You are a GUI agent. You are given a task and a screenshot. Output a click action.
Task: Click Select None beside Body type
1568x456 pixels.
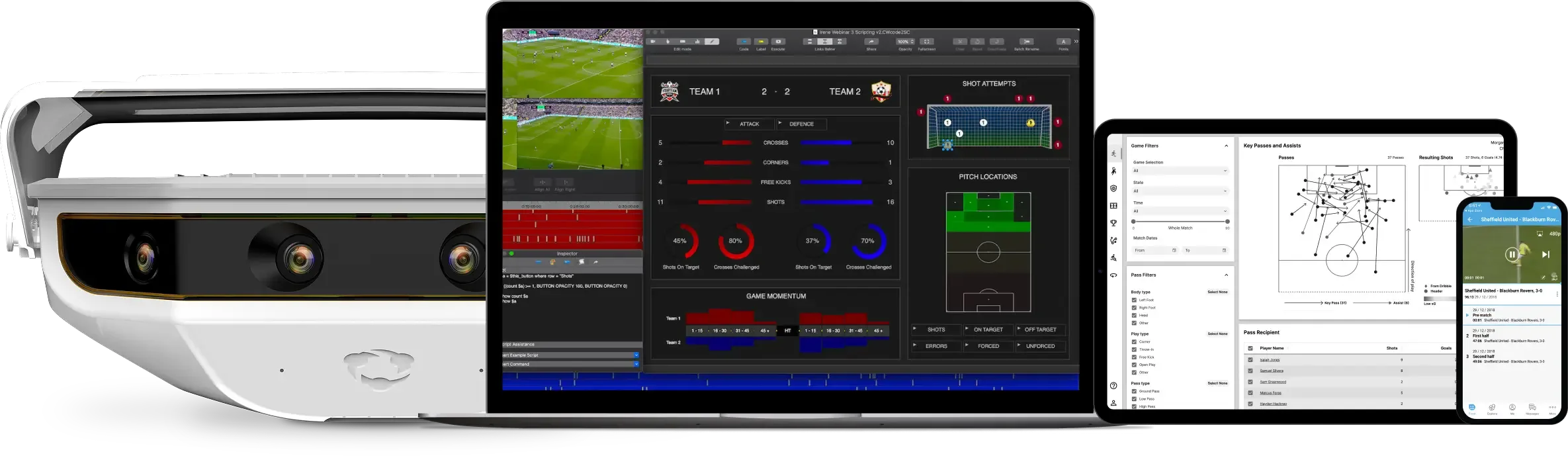(1217, 292)
